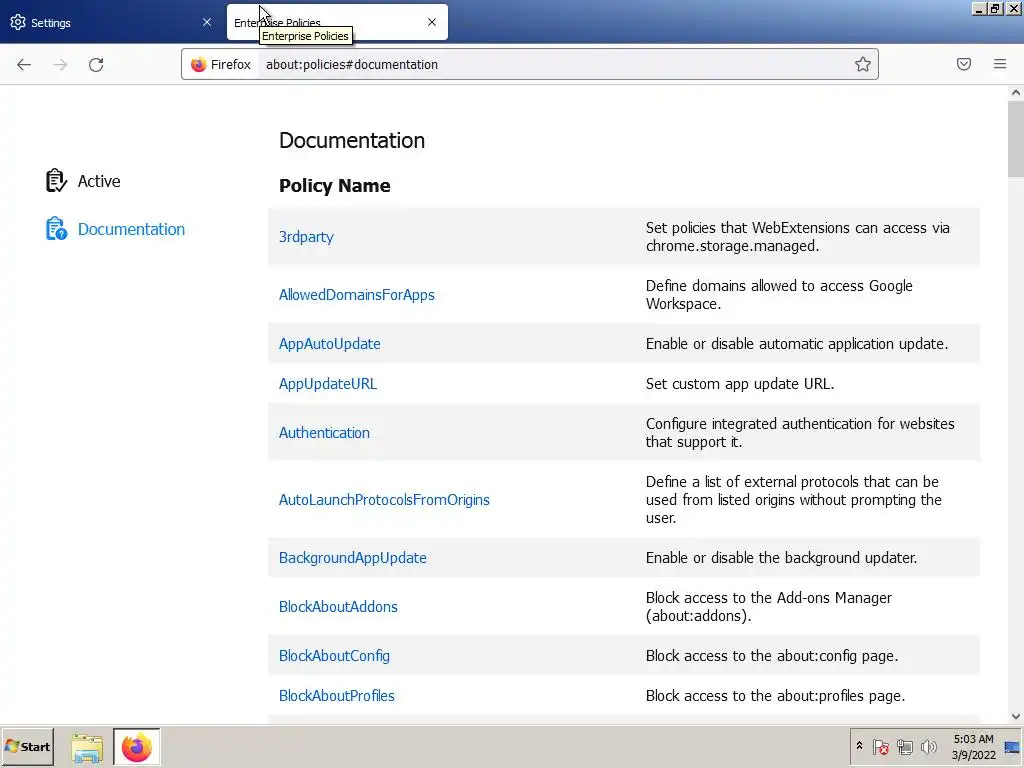
Task: Show hidden system tray icons
Action: (x=859, y=746)
